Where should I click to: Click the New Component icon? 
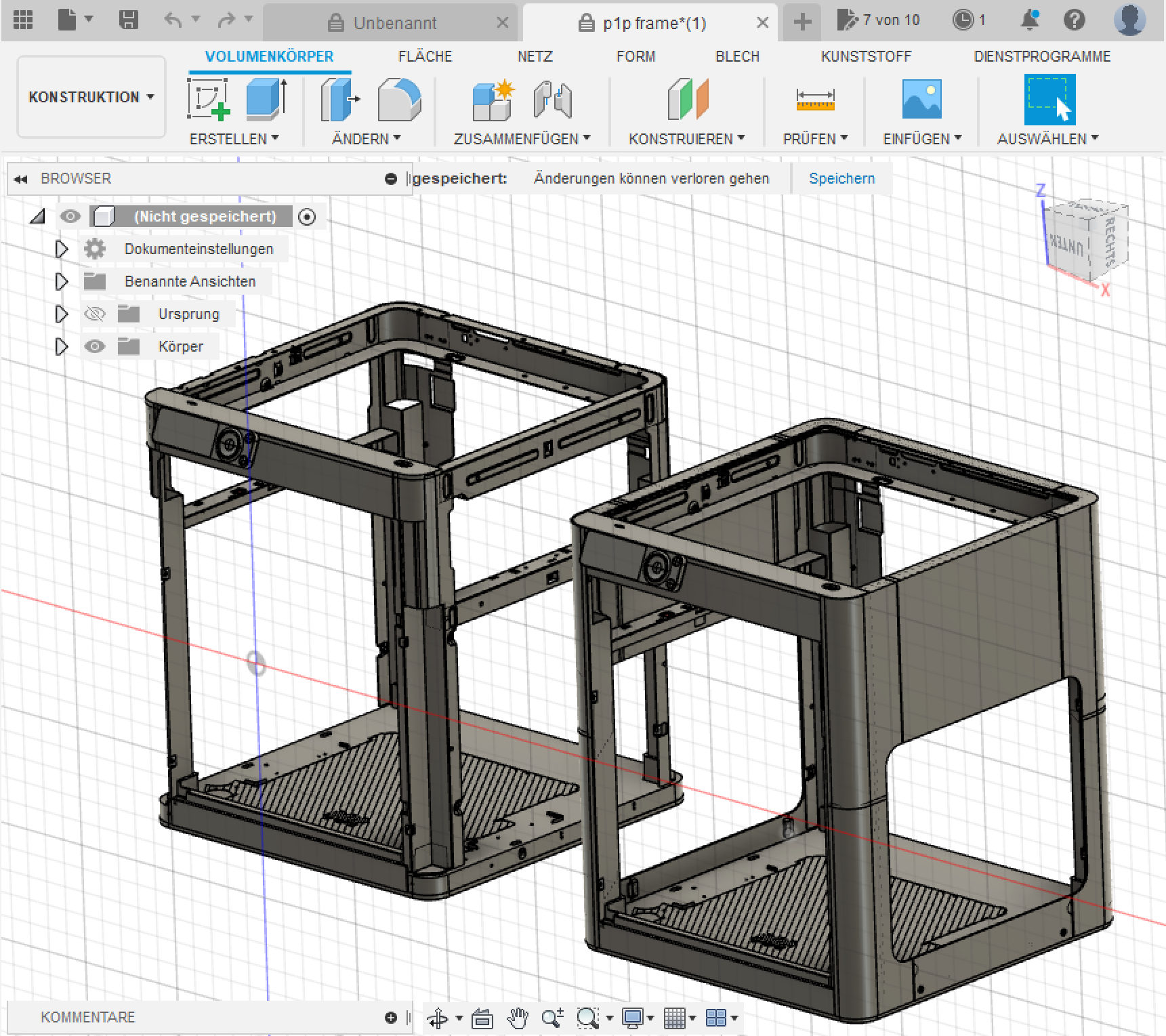(493, 100)
